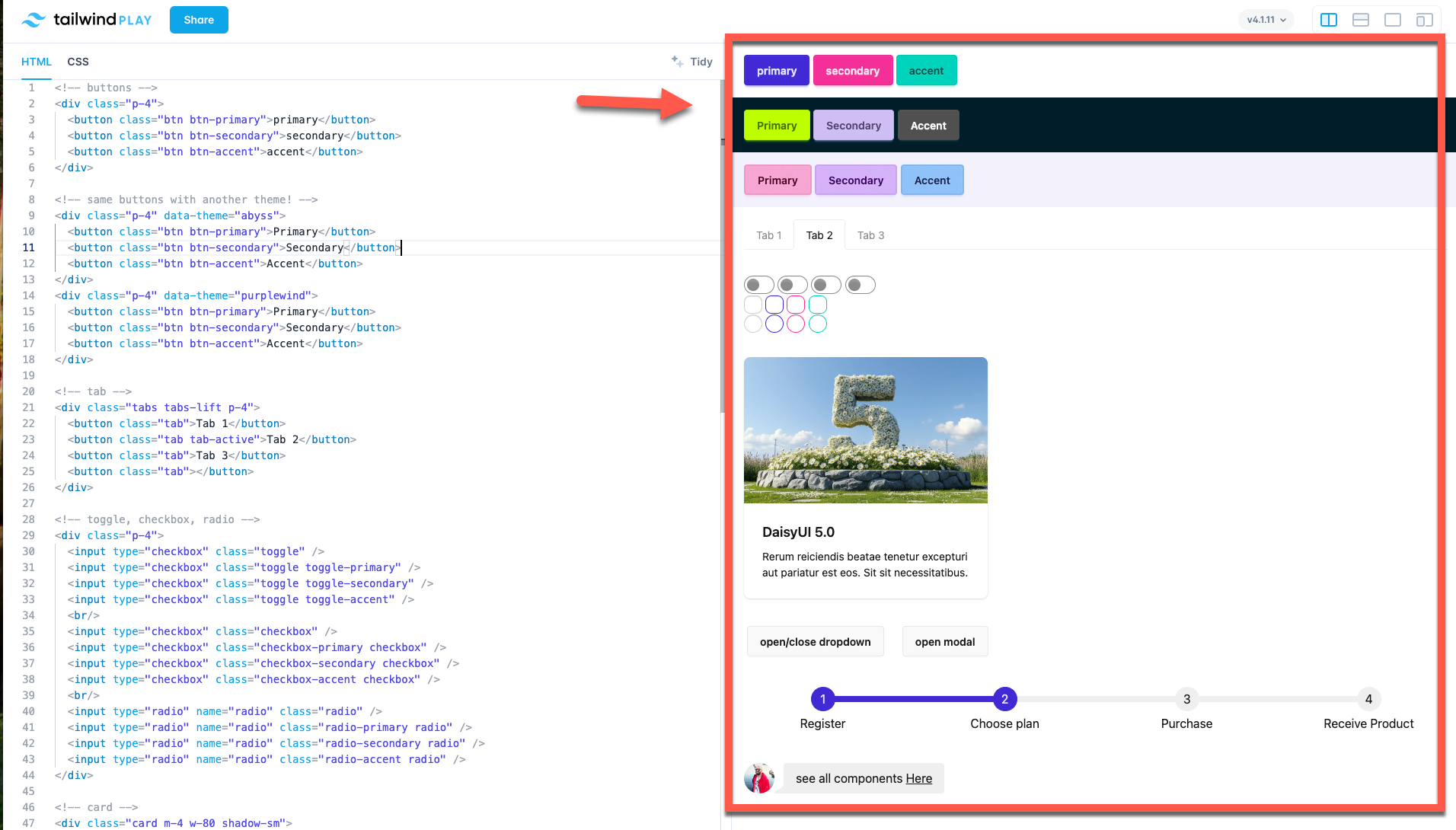Viewport: 1456px width, 830px height.
Task: Select Tab 3 in preview
Action: pos(870,235)
